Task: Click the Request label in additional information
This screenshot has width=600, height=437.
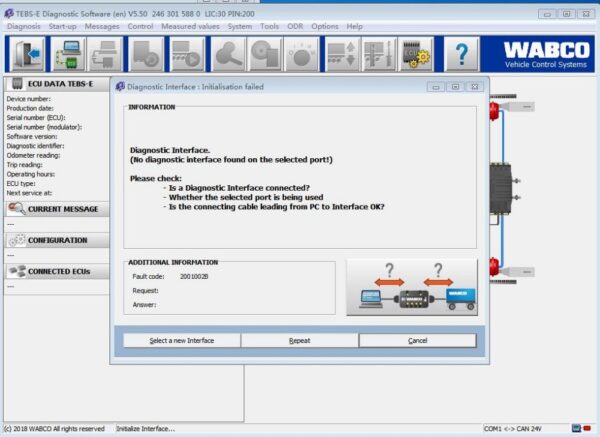Action: click(x=145, y=290)
